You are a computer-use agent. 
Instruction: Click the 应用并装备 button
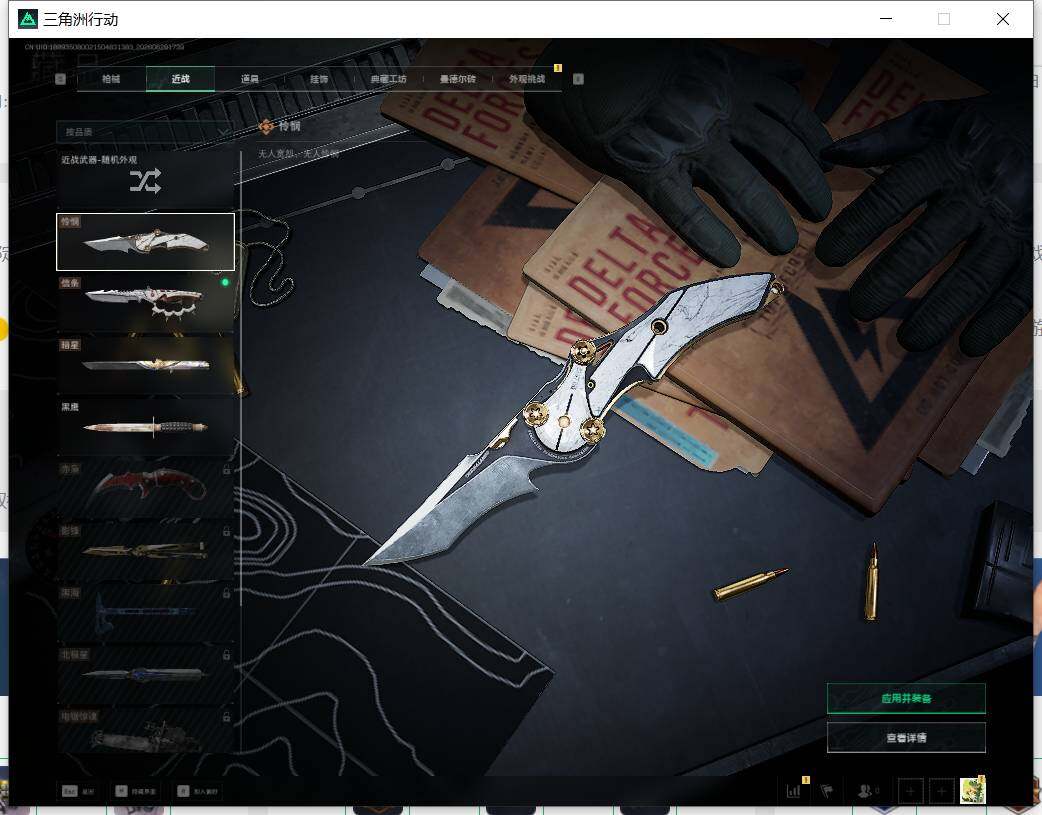[906, 698]
